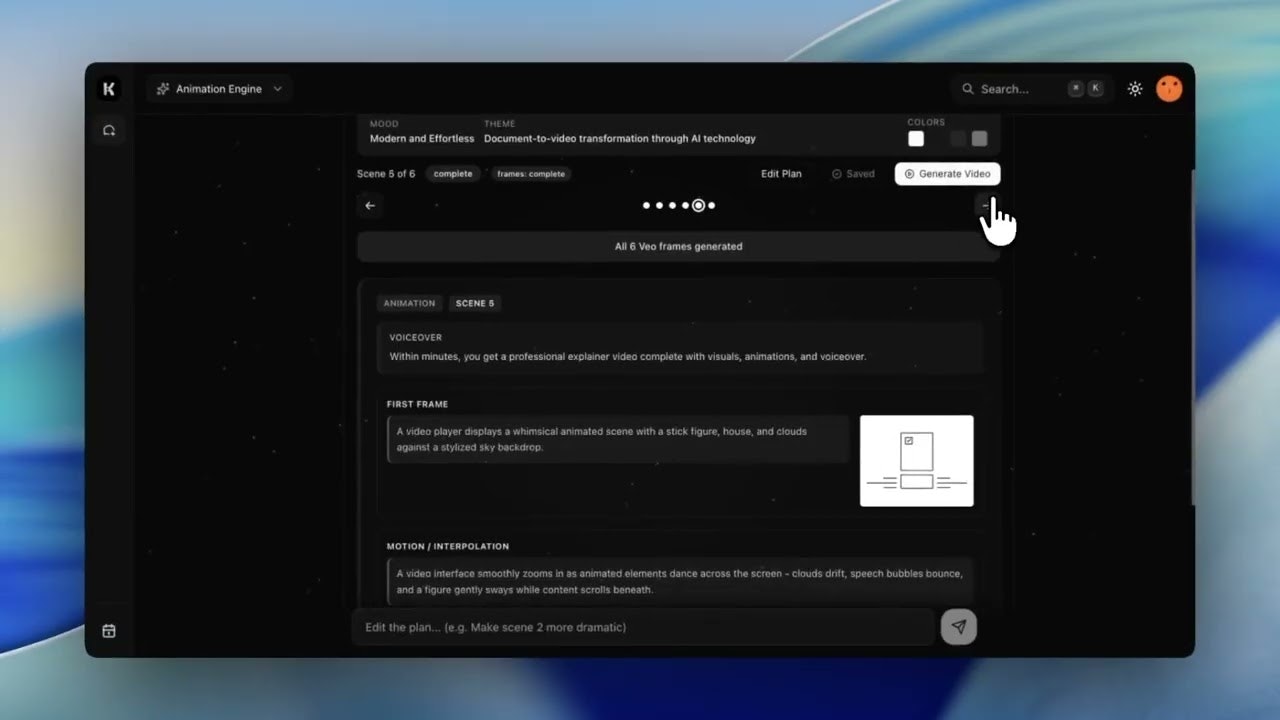Select the light gray color swatch
1280x720 pixels.
point(980,139)
